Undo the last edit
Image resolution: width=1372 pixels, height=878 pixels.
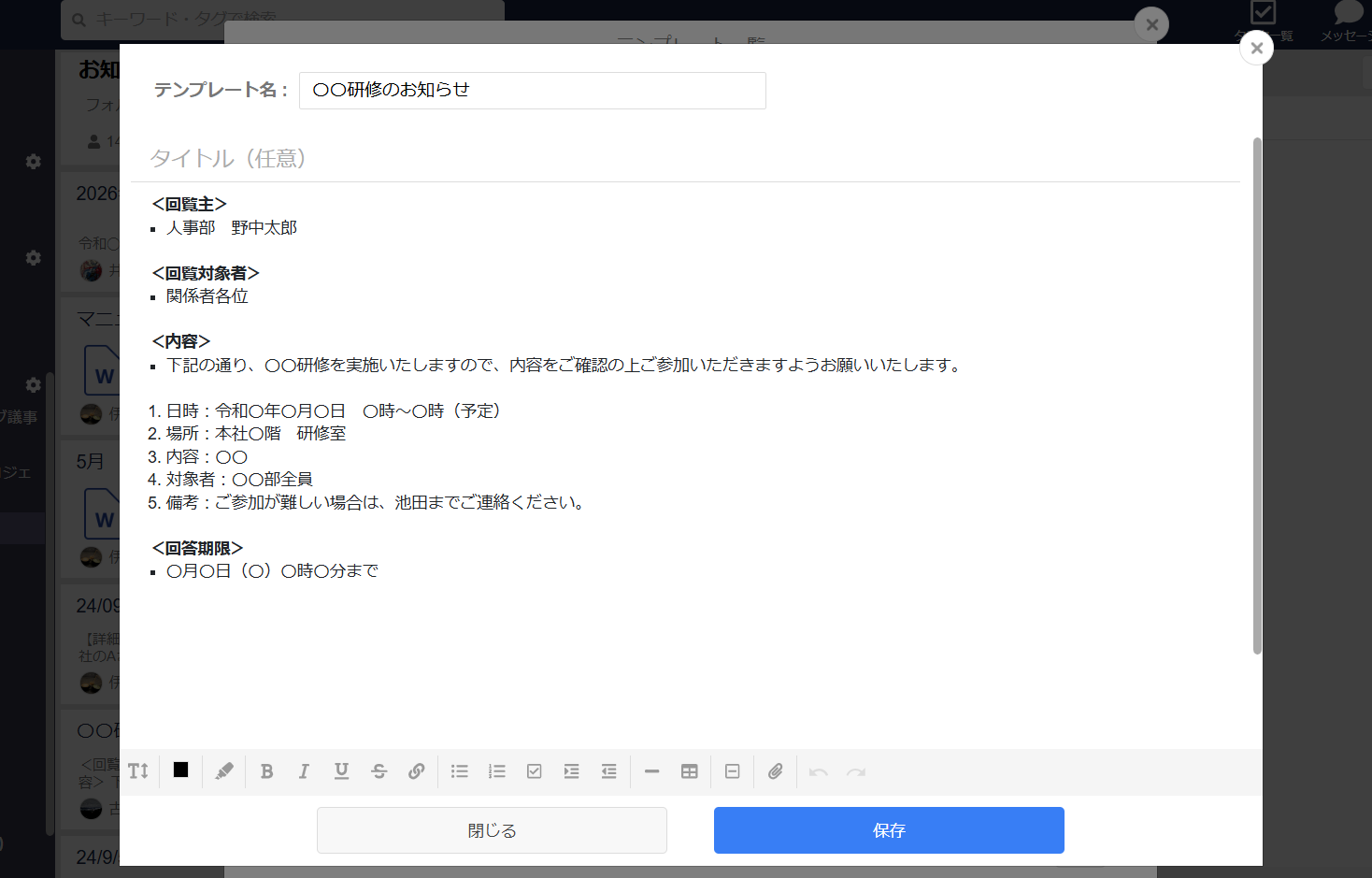(818, 771)
